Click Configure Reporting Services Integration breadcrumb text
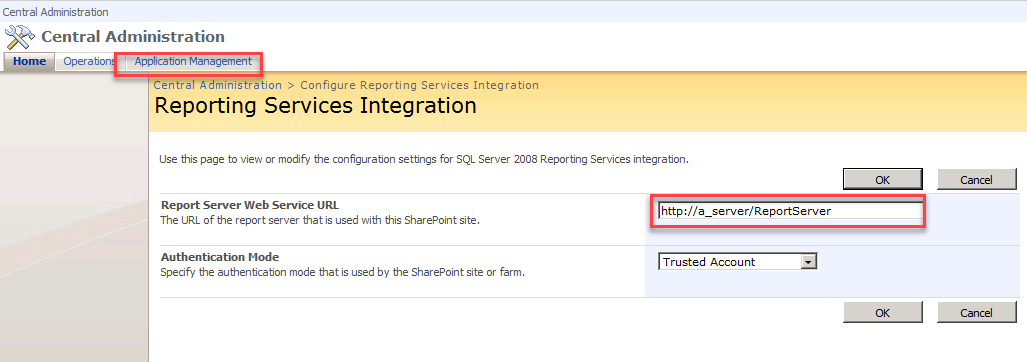The image size is (1027, 362). (x=419, y=85)
